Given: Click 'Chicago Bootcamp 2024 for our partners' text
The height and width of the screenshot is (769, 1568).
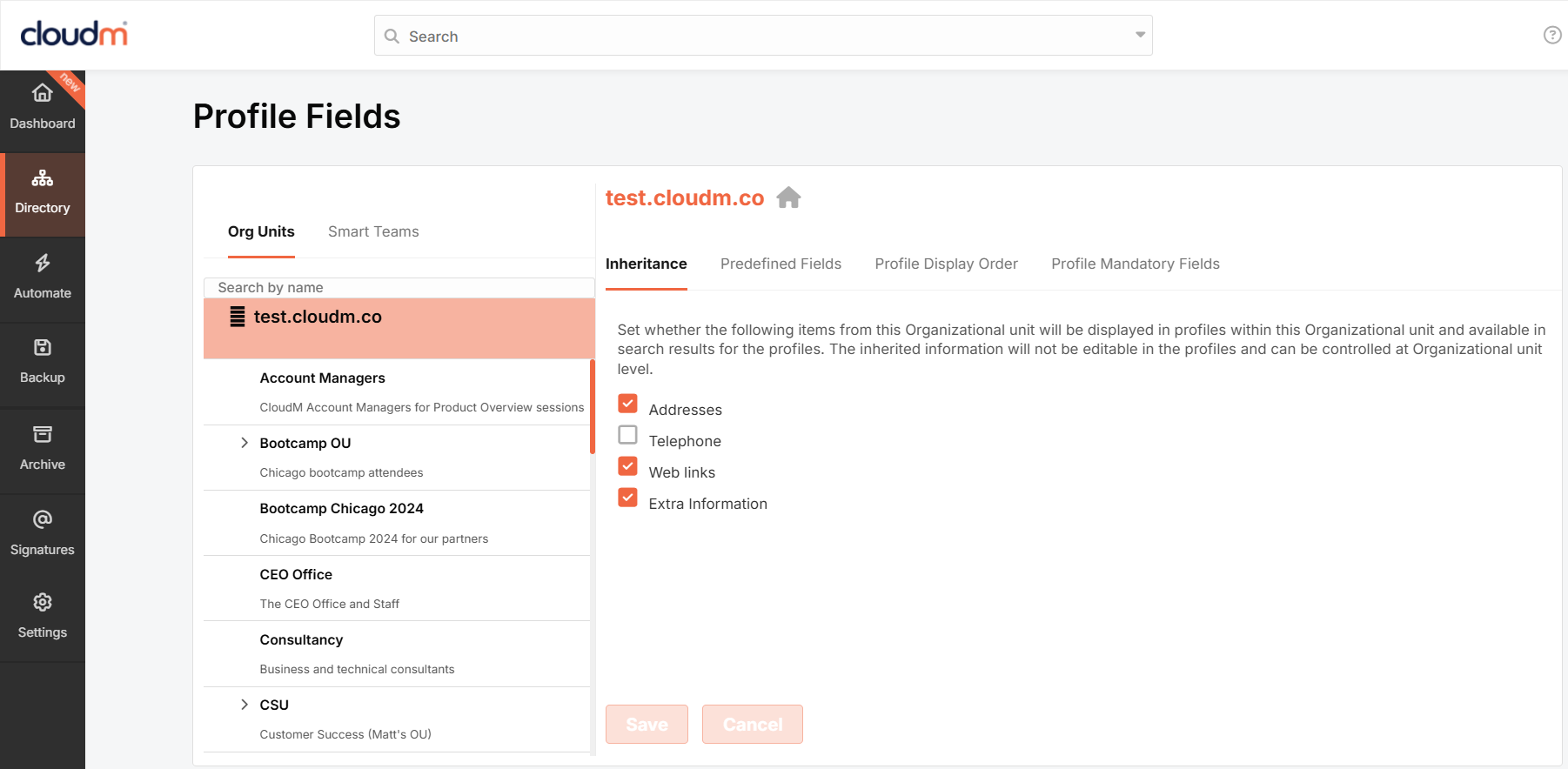Looking at the screenshot, I should pos(373,538).
